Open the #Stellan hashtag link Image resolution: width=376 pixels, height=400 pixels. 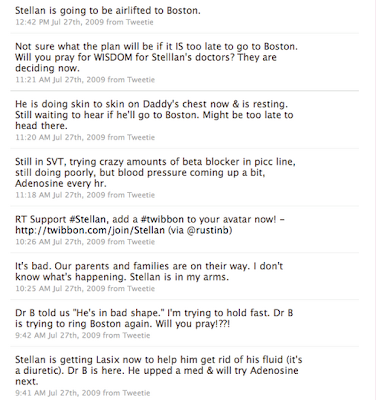click(x=89, y=220)
